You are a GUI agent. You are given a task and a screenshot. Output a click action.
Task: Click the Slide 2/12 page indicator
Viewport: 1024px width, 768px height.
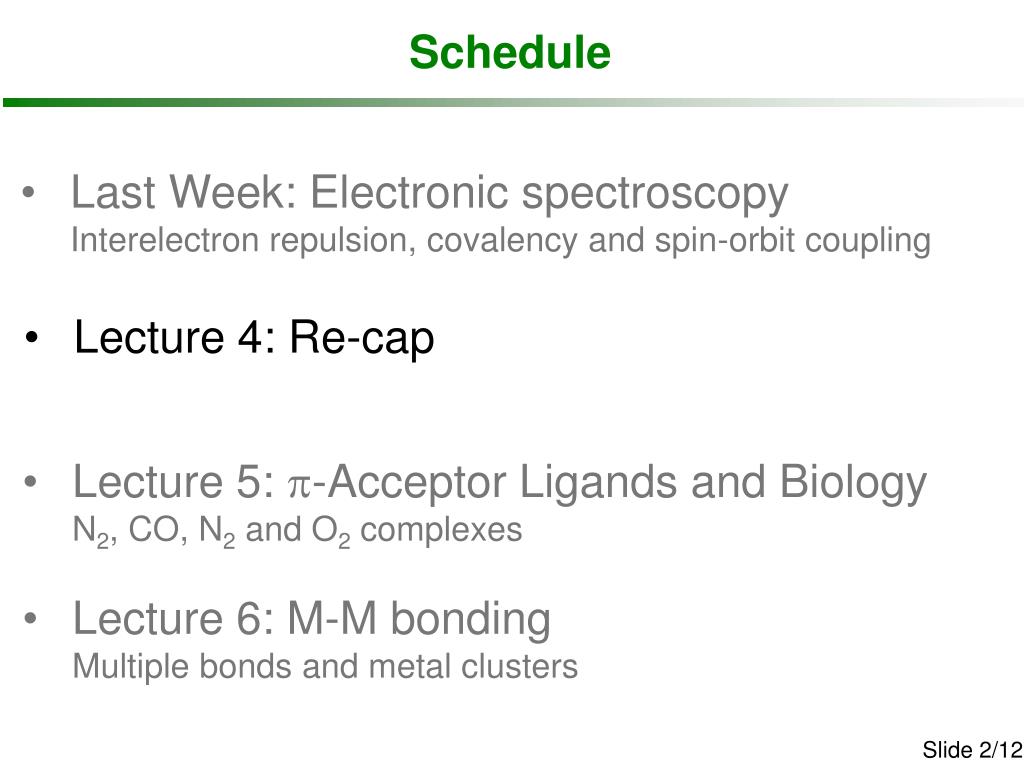[x=972, y=750]
